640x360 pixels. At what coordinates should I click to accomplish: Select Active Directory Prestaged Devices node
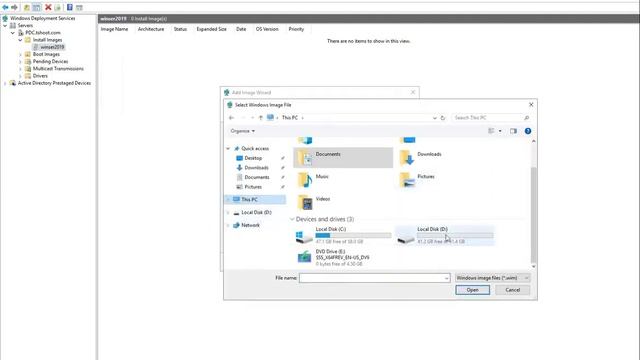[54, 83]
